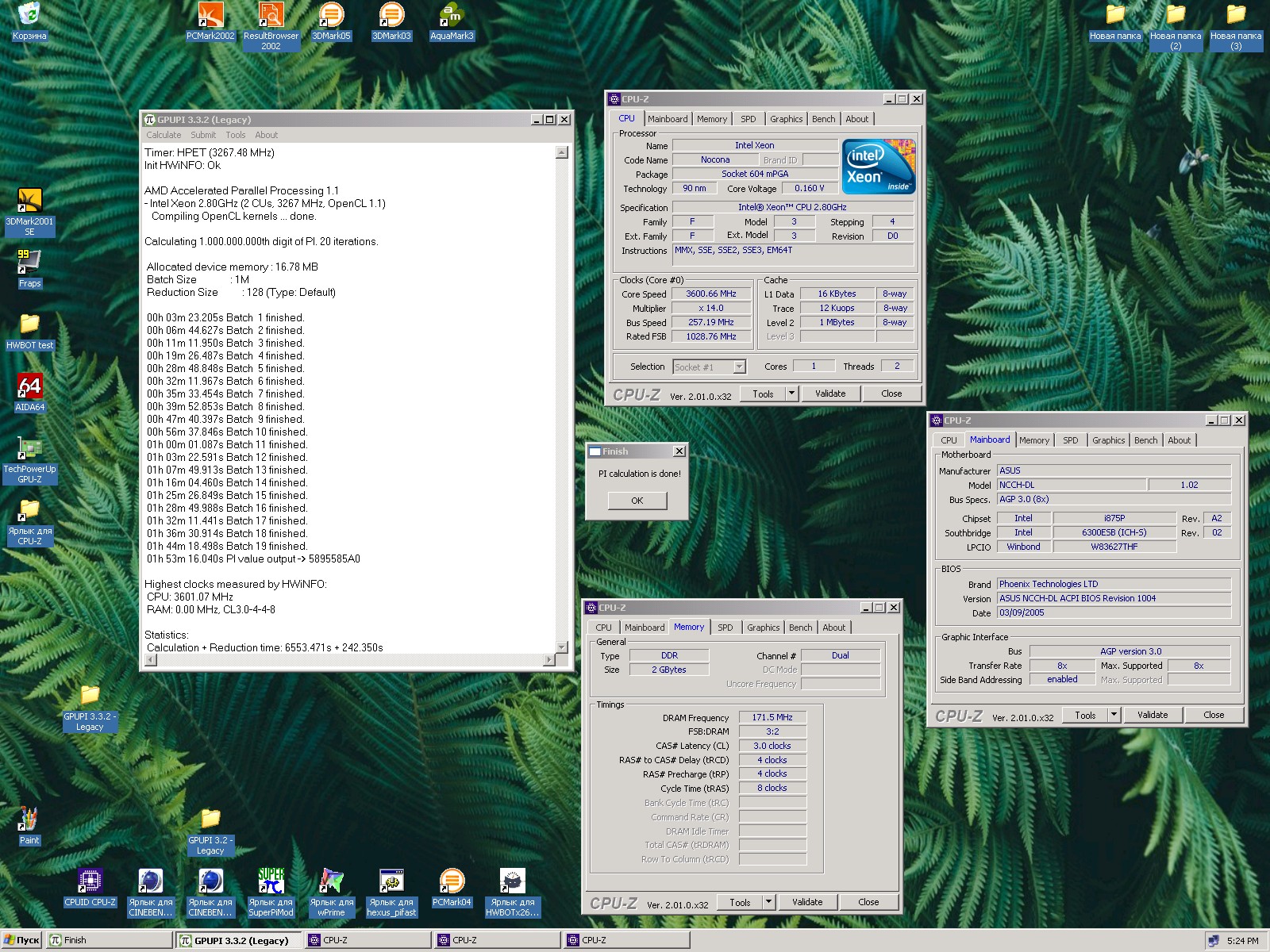Launch the SuperPiMod shortcut

tap(271, 892)
